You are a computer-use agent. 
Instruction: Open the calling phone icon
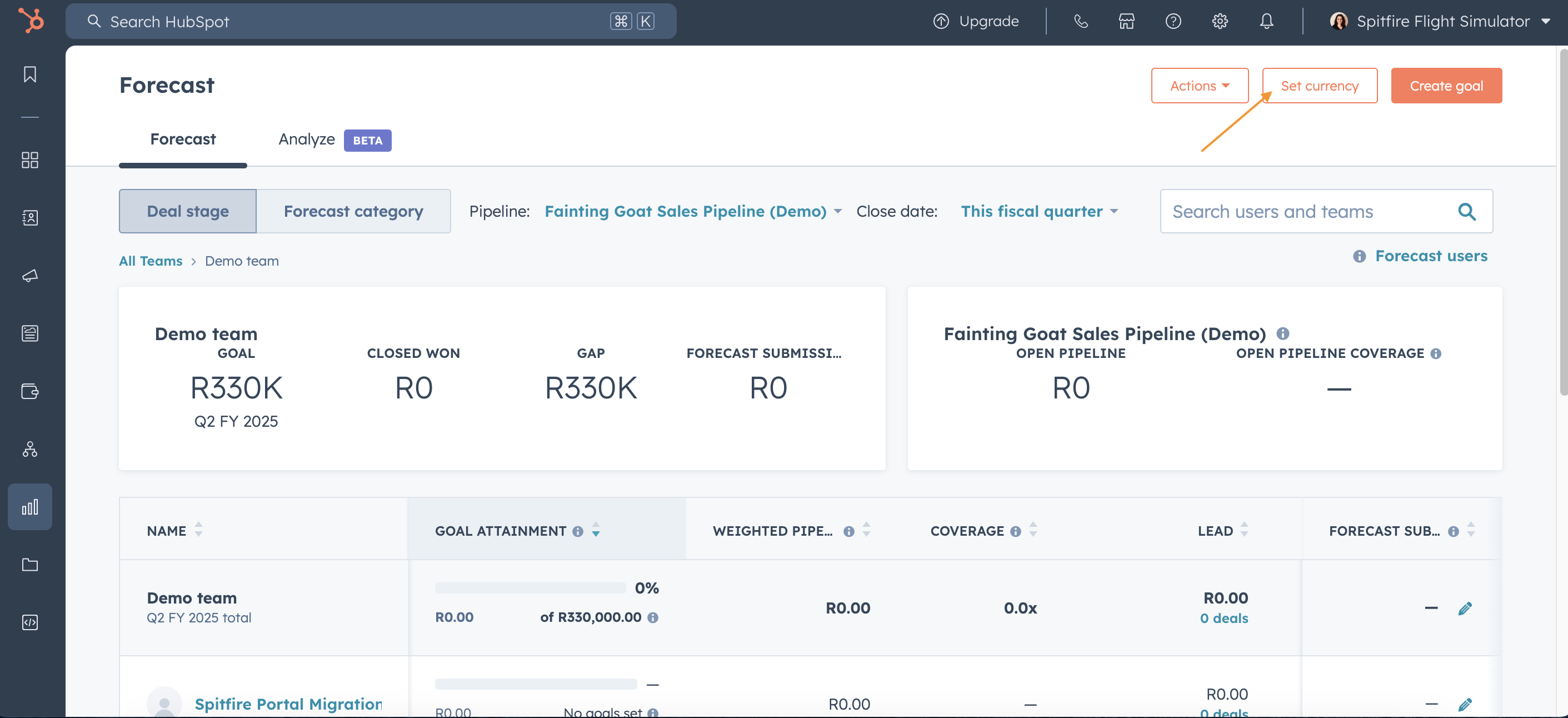[1081, 21]
